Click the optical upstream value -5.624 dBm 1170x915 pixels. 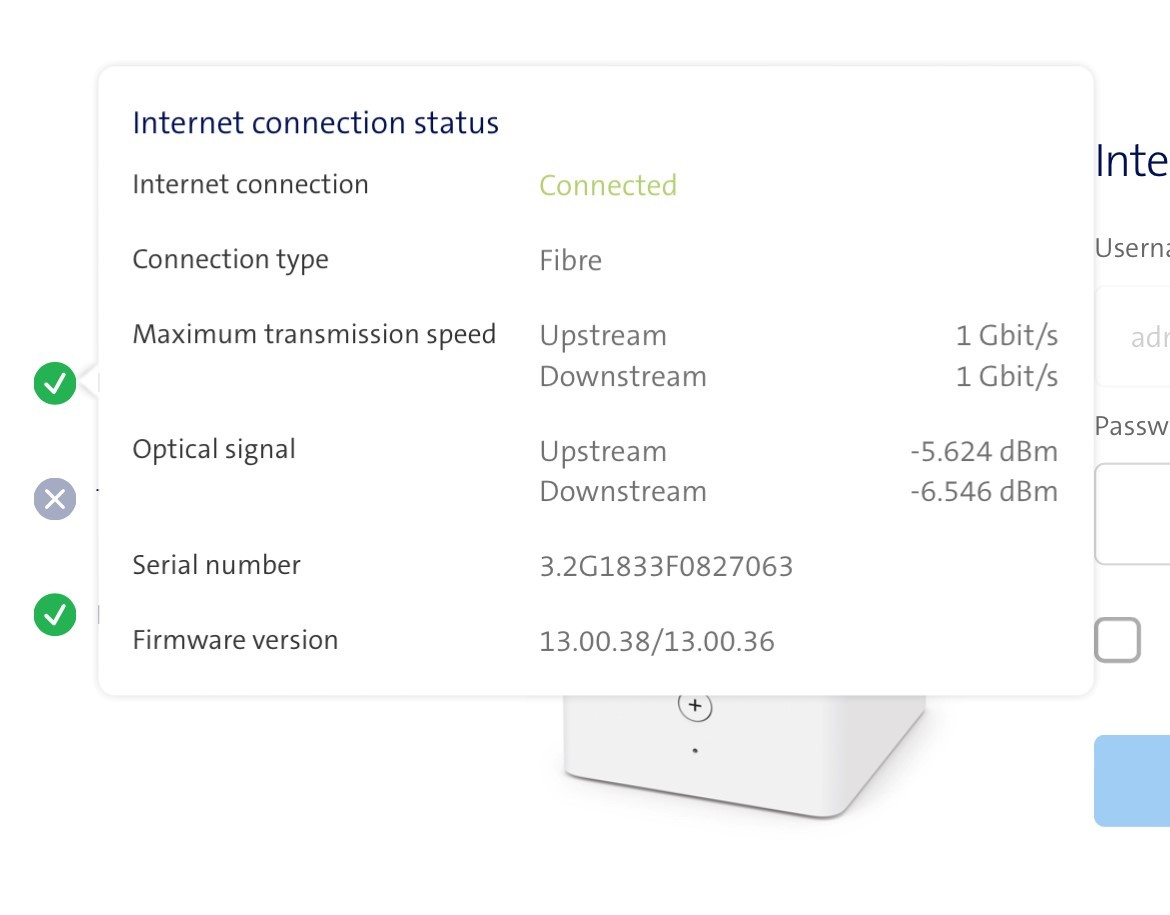pyautogui.click(x=984, y=451)
